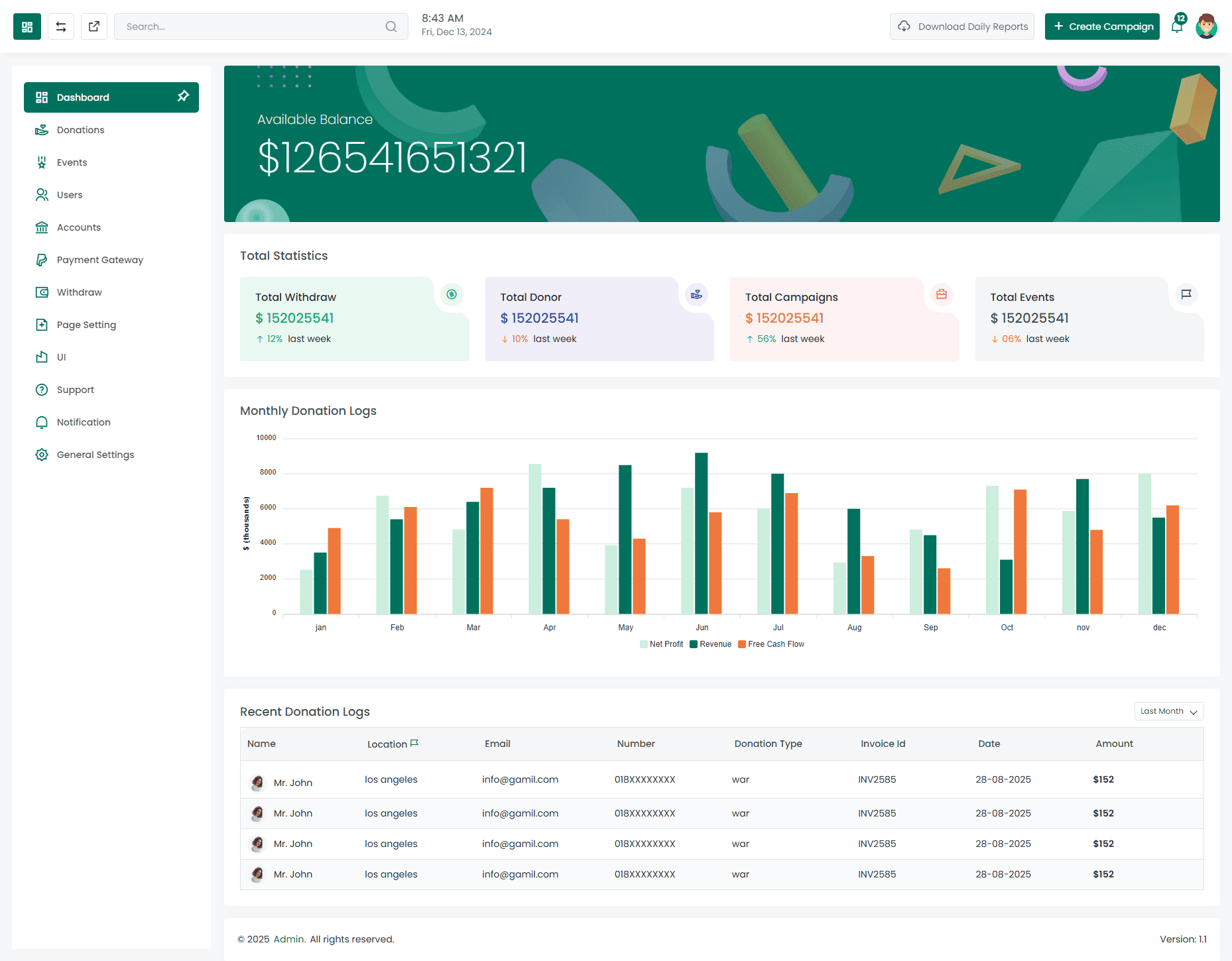Click the green grid menu icon in the header
The image size is (1232, 961).
tap(27, 27)
